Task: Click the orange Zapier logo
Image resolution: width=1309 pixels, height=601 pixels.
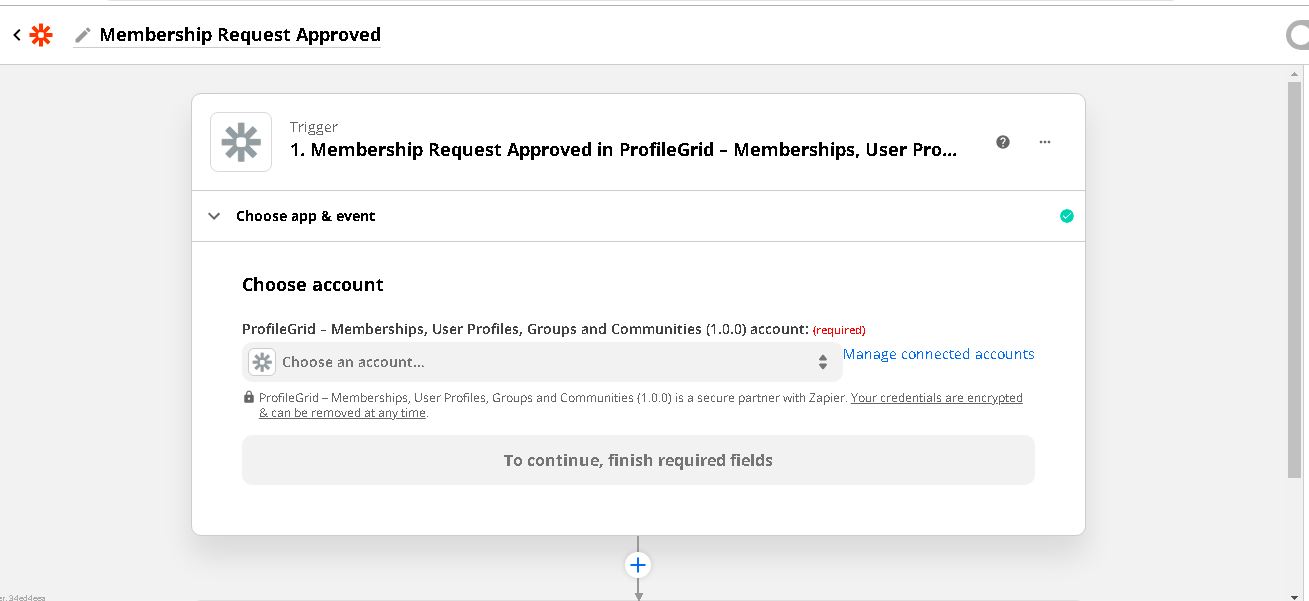Action: pyautogui.click(x=41, y=35)
